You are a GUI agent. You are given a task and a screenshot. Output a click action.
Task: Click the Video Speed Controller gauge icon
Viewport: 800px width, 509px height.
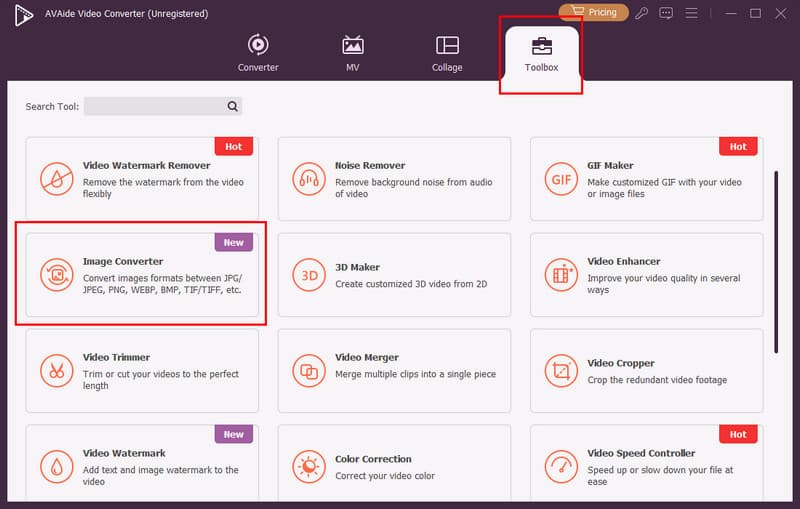[x=561, y=467]
